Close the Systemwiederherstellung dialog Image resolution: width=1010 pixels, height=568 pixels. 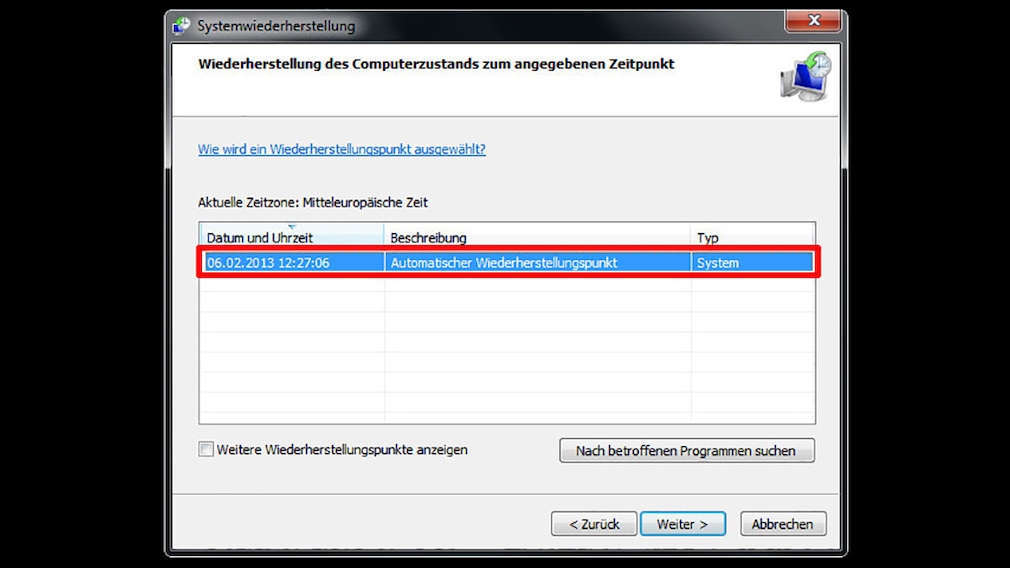[x=813, y=21]
